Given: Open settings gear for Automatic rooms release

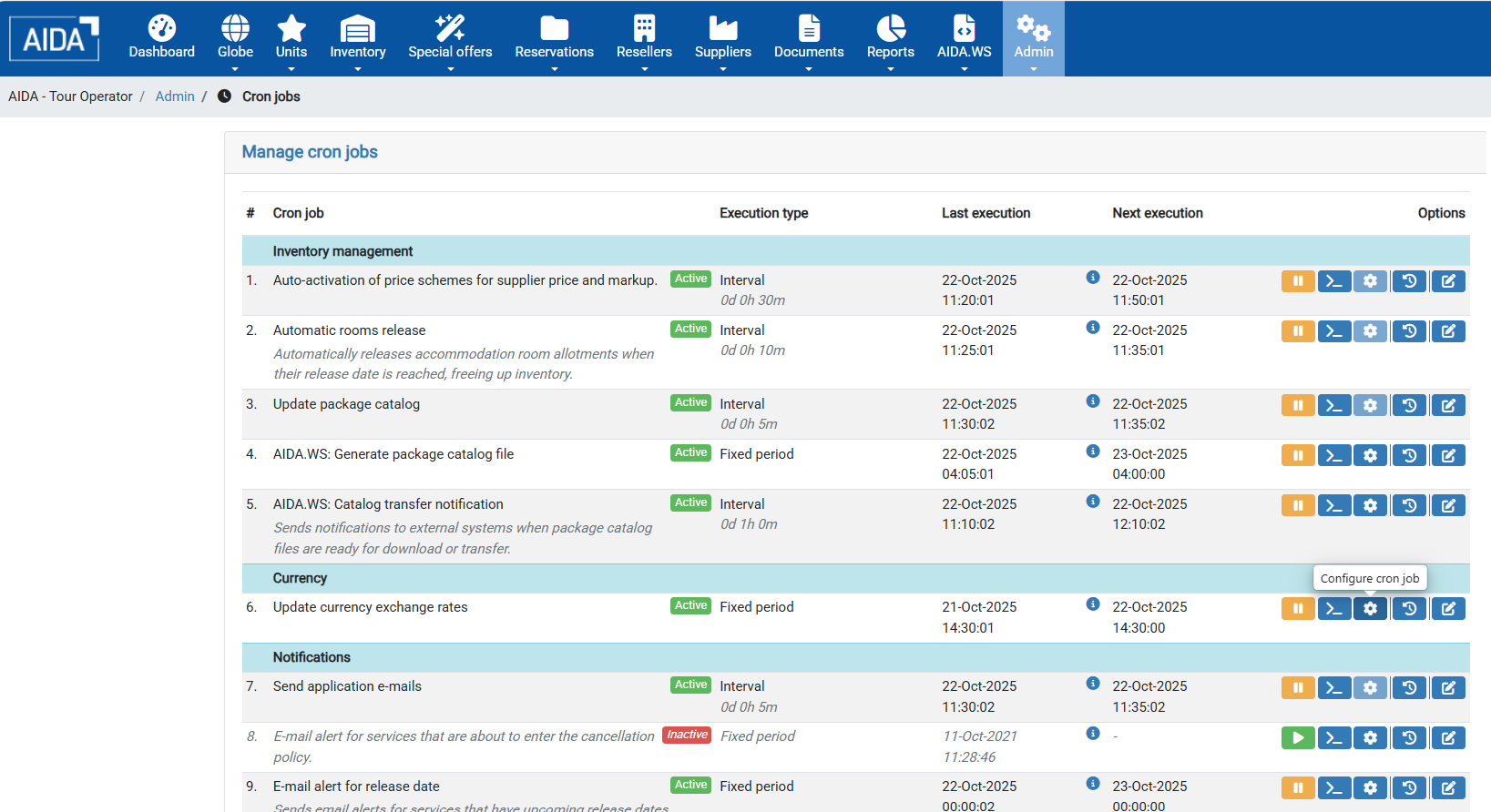Looking at the screenshot, I should tap(1371, 331).
